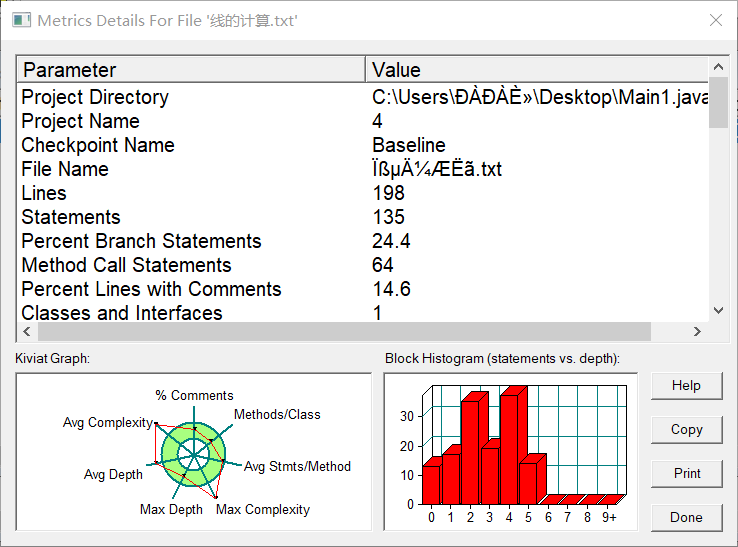Screen dimensions: 738x547
Task: Click the vertical scrollbar thumb
Action: [718, 102]
